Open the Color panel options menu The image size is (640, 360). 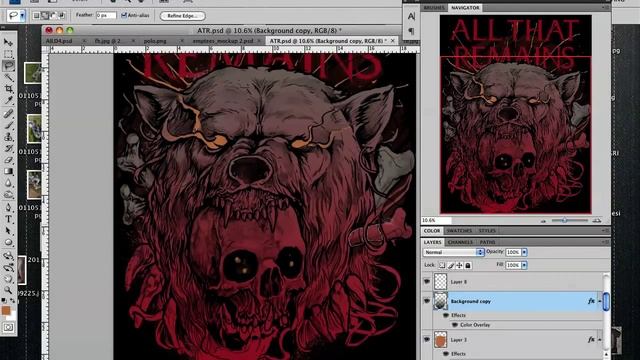[605, 231]
